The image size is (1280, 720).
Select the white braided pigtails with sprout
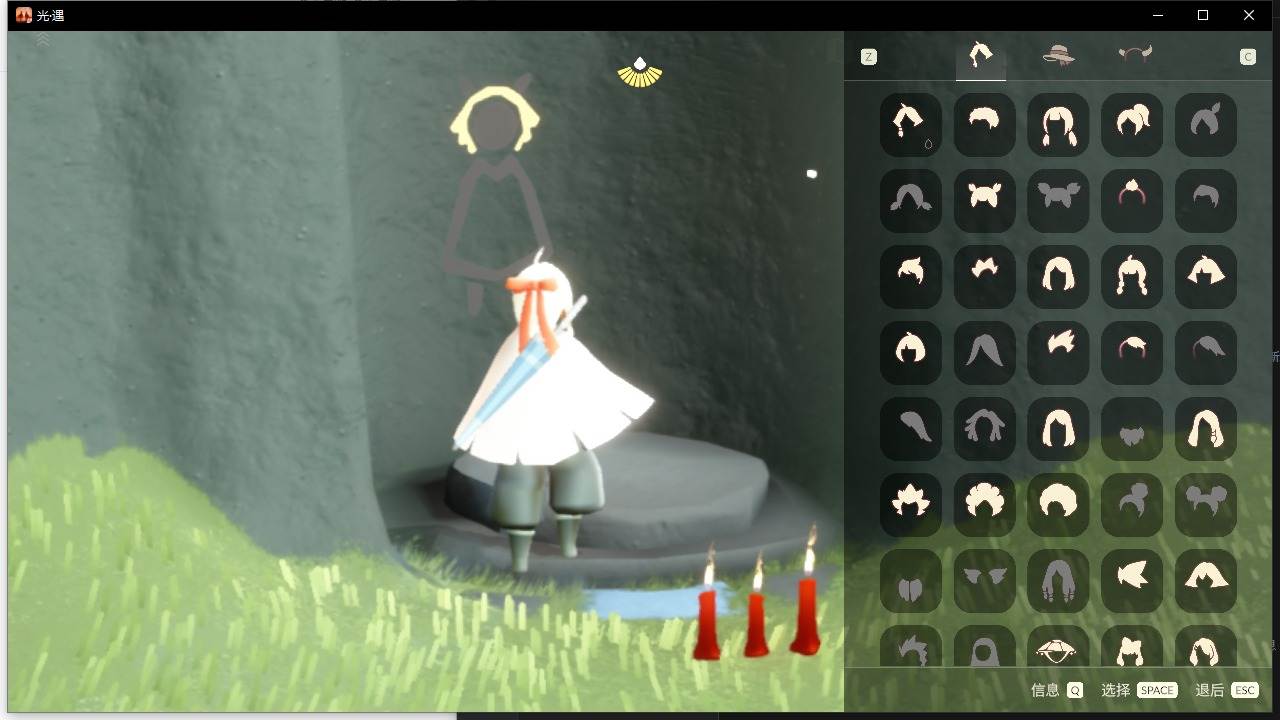[1132, 277]
